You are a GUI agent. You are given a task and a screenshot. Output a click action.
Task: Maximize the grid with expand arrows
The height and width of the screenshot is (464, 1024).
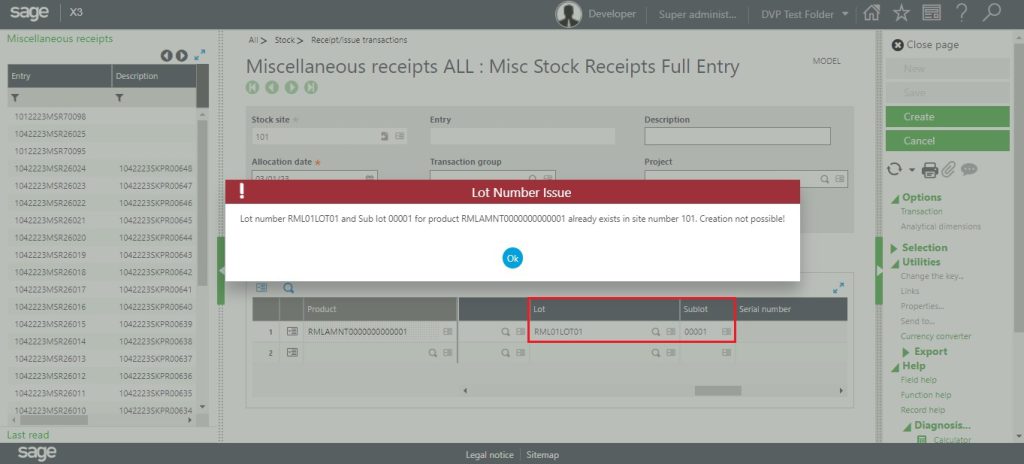click(x=839, y=288)
